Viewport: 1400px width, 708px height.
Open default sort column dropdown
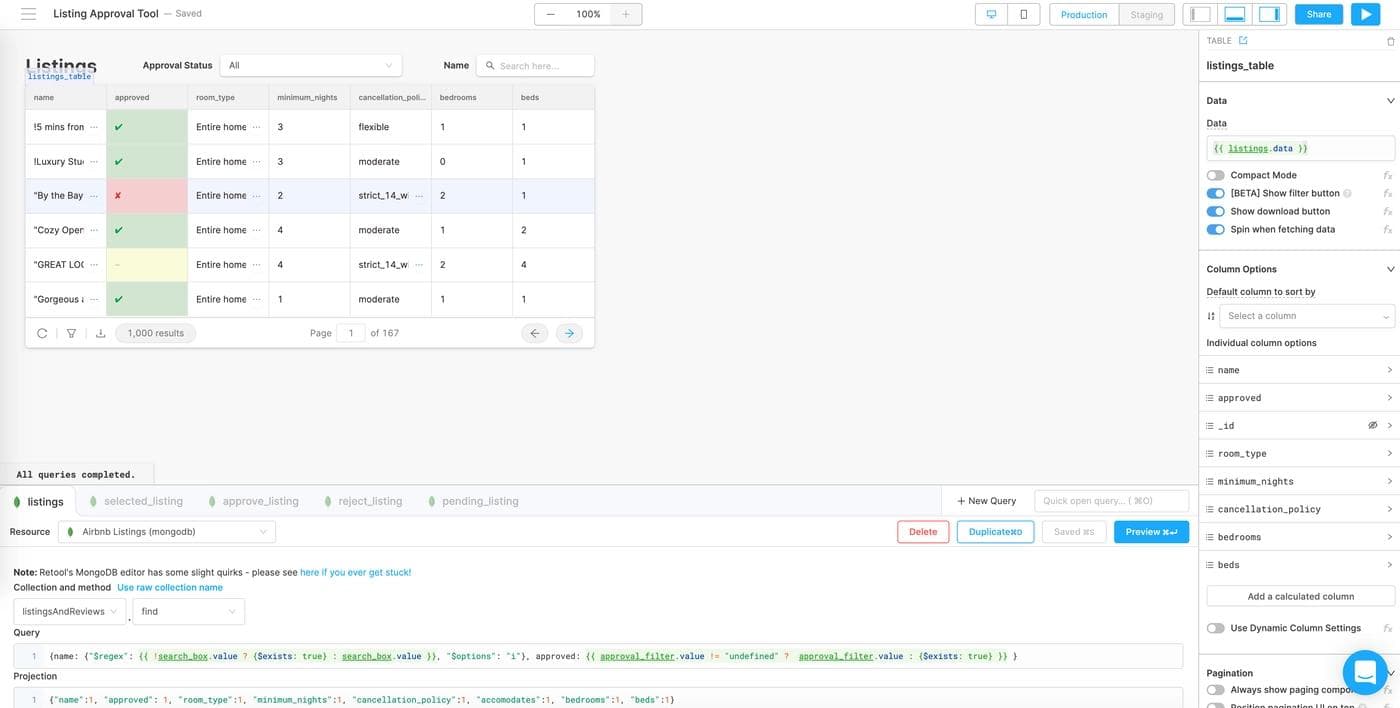click(x=1306, y=316)
